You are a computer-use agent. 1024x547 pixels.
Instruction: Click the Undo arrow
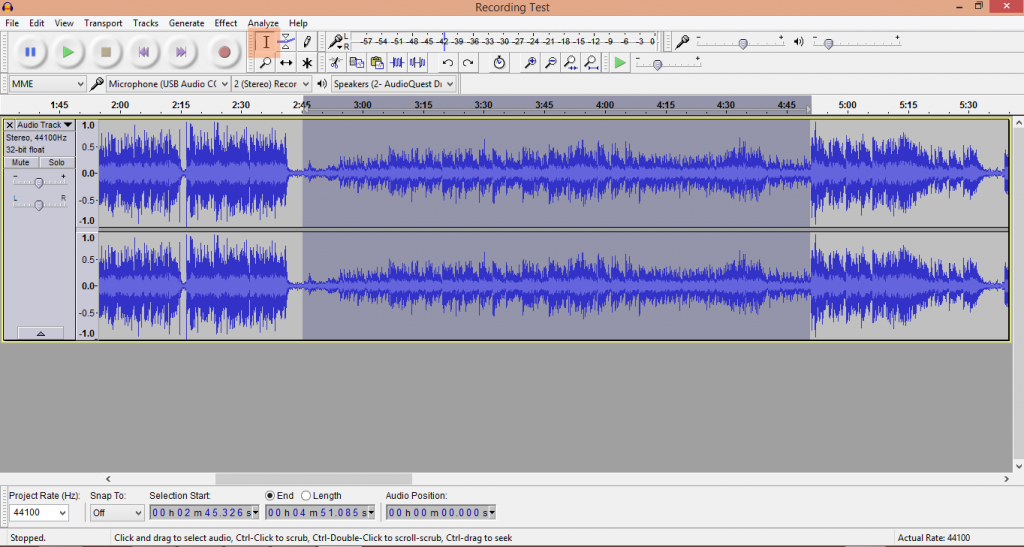447,63
